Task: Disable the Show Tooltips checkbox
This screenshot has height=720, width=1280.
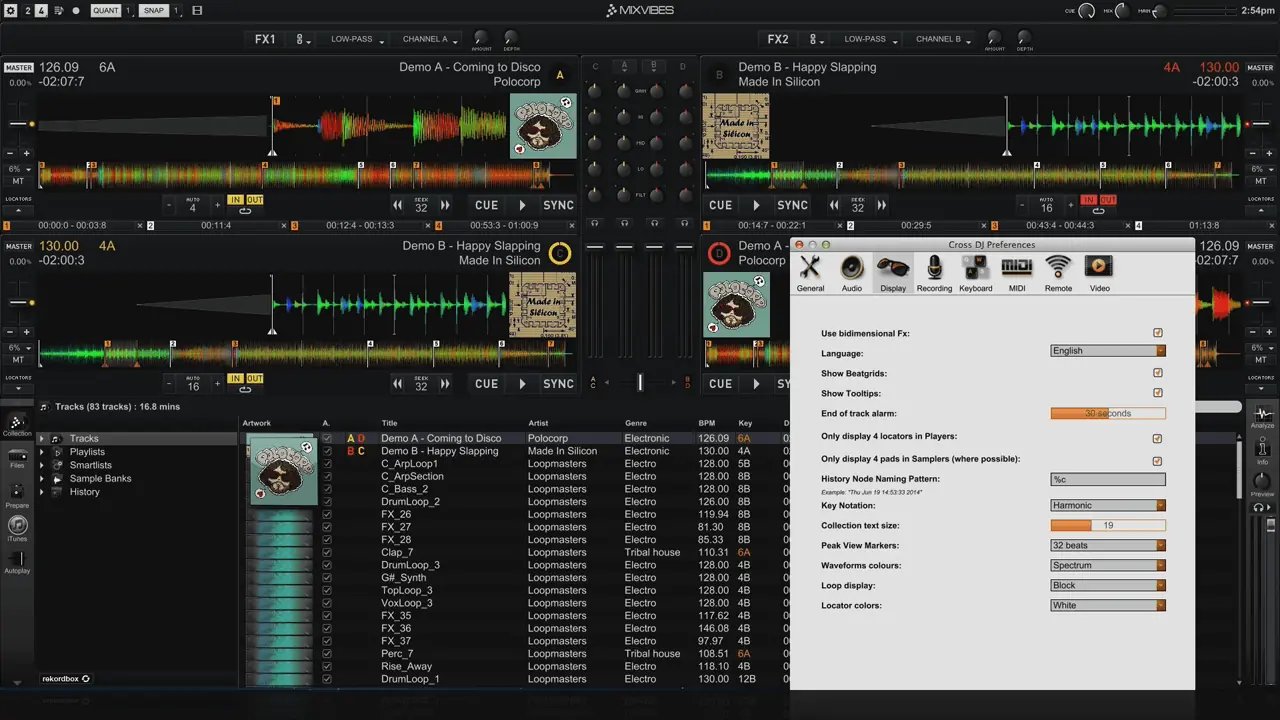Action: (x=1158, y=393)
